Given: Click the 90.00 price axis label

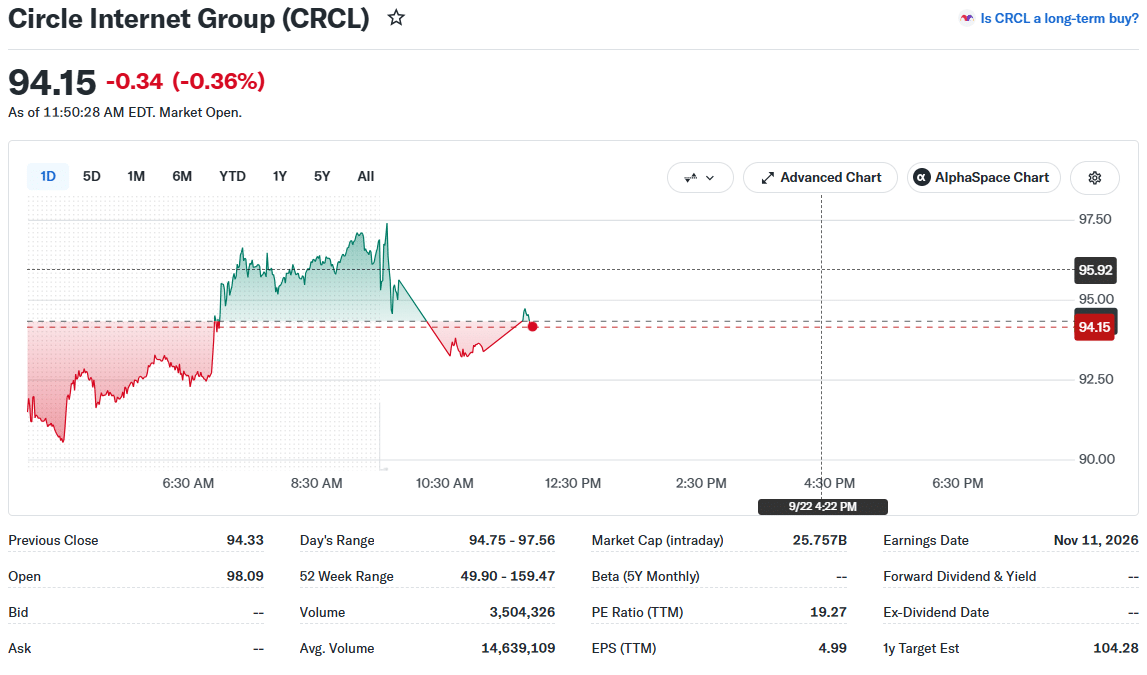Looking at the screenshot, I should click(1097, 459).
